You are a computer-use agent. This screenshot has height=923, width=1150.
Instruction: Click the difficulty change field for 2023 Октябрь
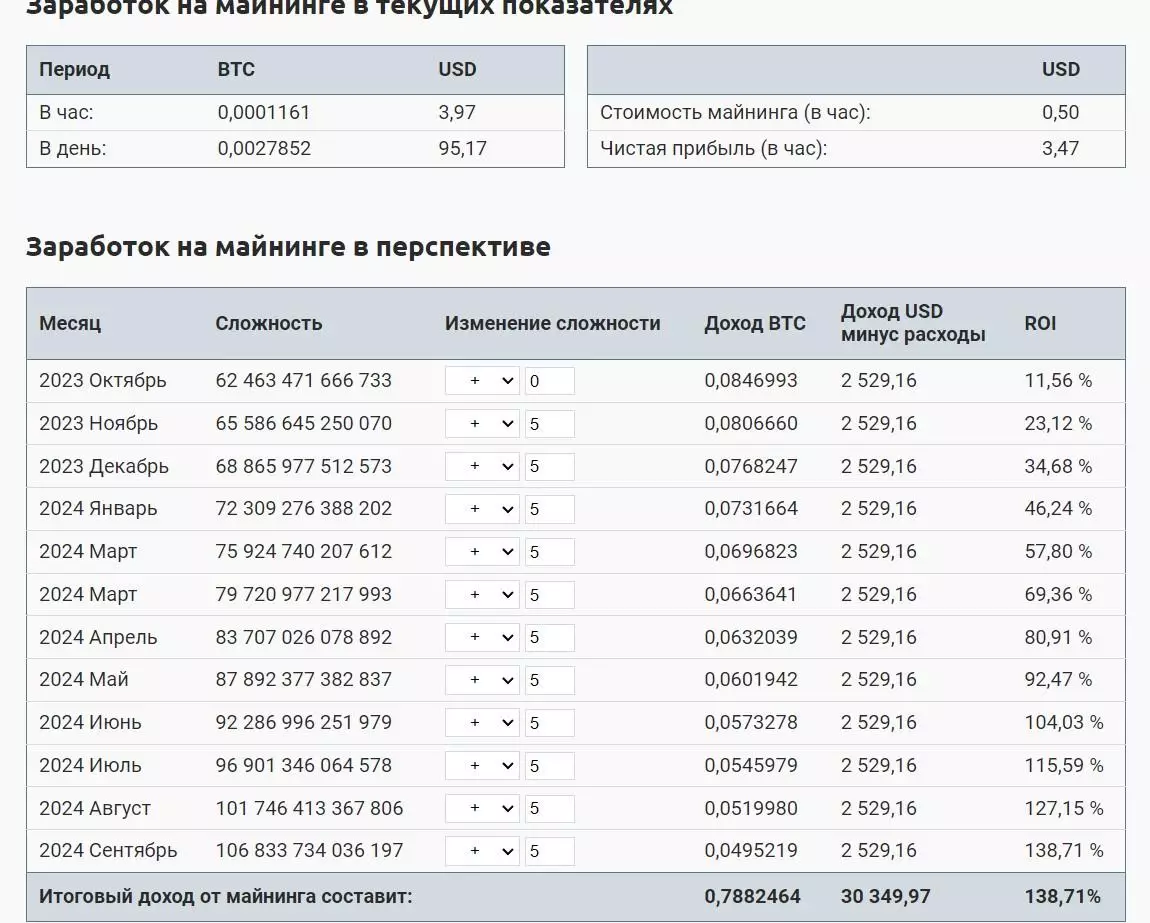[549, 381]
